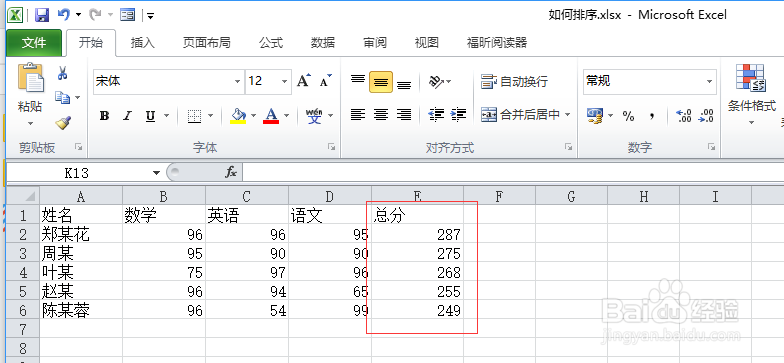Switch to the 审阅 tab
The width and height of the screenshot is (784, 363).
pyautogui.click(x=375, y=43)
